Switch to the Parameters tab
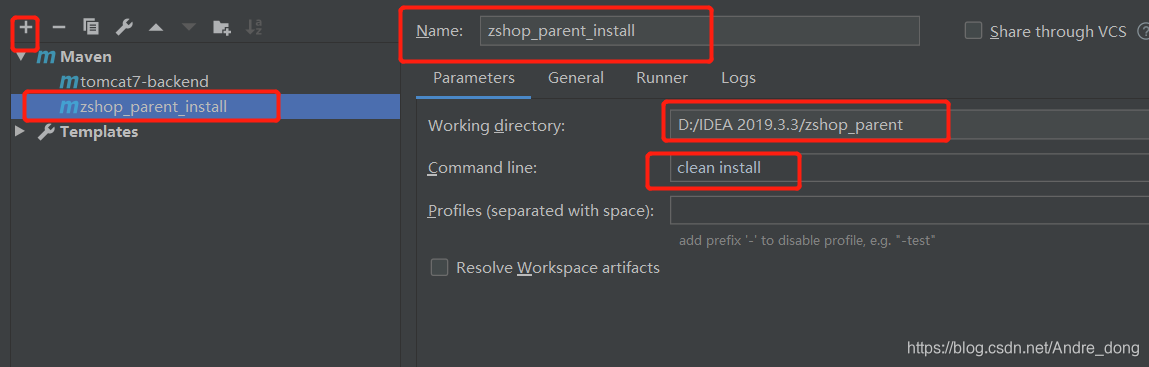 point(473,78)
